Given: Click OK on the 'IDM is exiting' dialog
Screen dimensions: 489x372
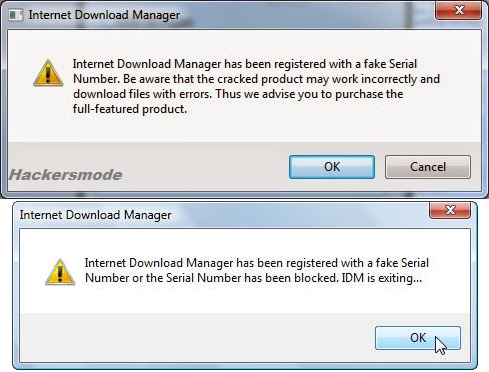Looking at the screenshot, I should point(418,338).
